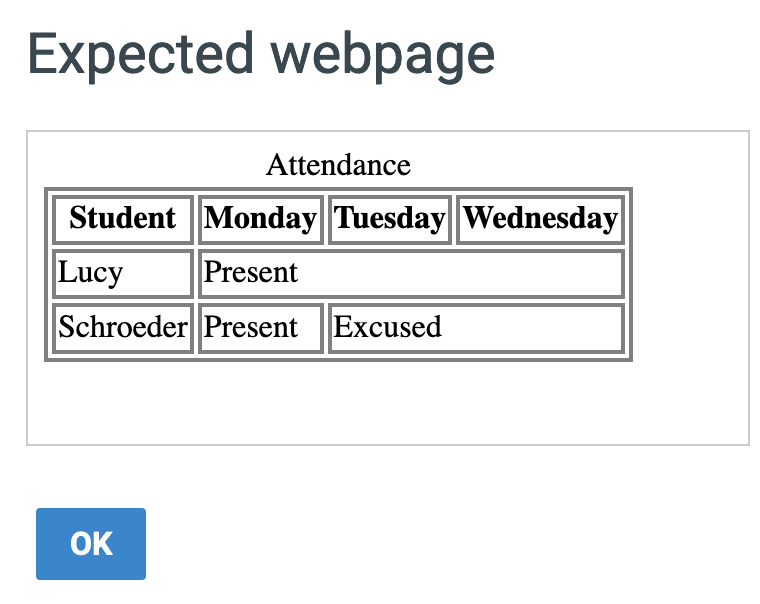Select the Monday column header
Viewport: 760px width, 604px height.
point(260,219)
